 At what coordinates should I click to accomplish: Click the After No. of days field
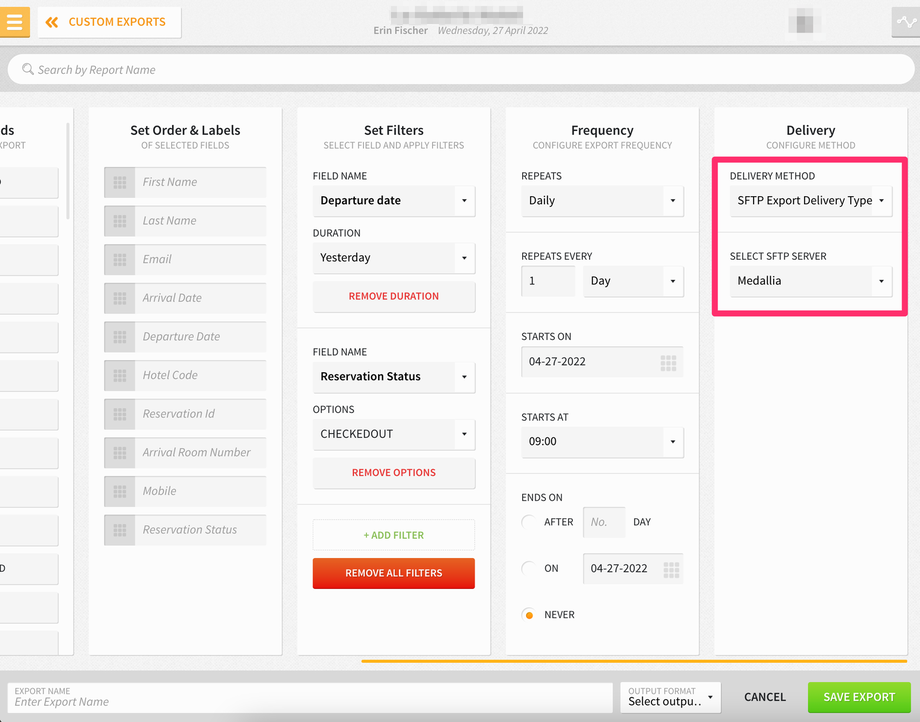click(604, 523)
